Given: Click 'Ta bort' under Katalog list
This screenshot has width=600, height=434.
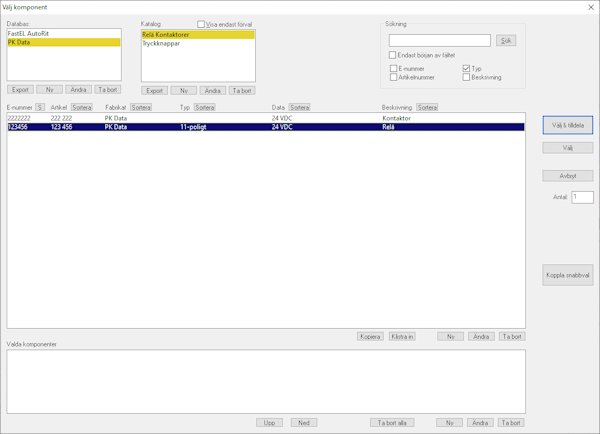Looking at the screenshot, I should 242,91.
